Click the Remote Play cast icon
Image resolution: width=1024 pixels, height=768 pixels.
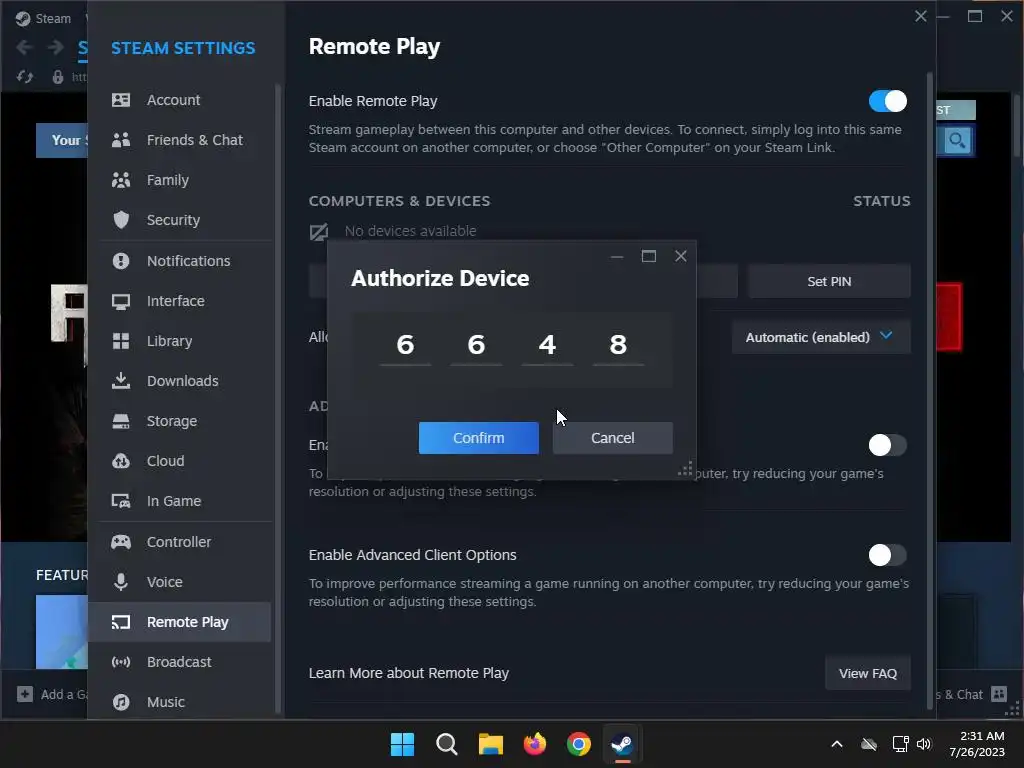(x=121, y=622)
